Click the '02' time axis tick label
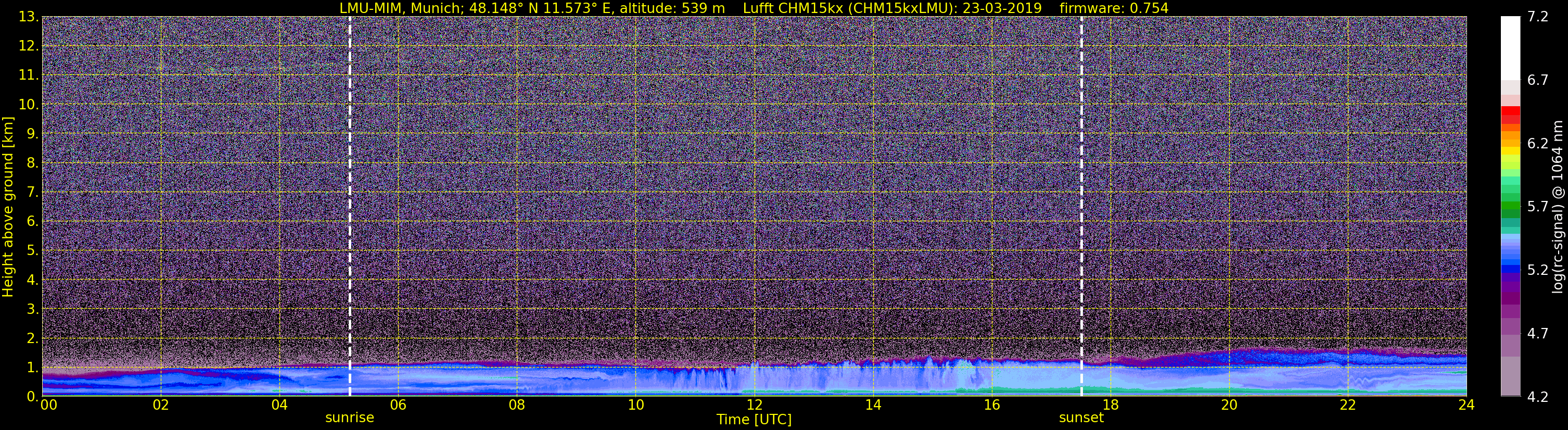Screen dimensions: 1568x430 (x=160, y=405)
